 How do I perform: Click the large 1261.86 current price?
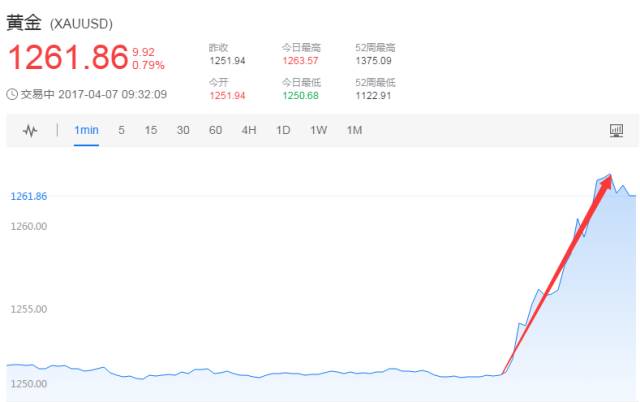tap(67, 57)
